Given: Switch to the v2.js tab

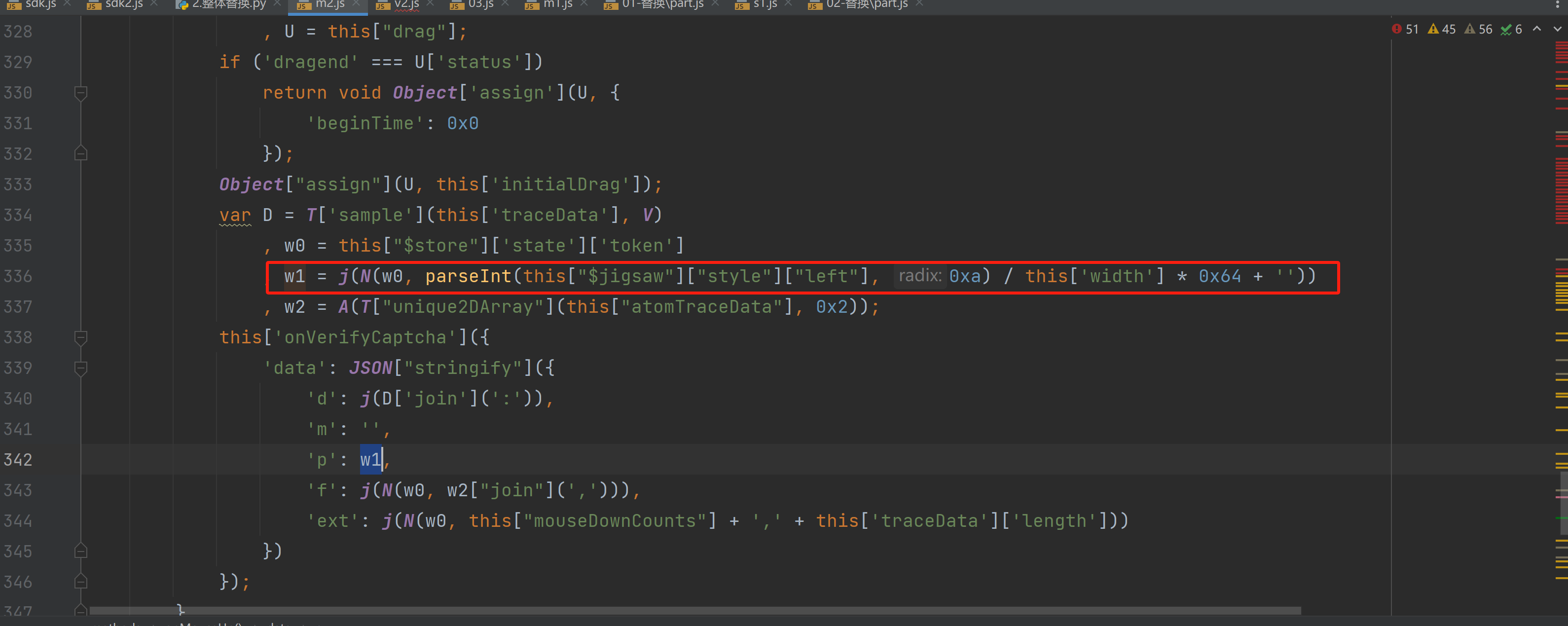Looking at the screenshot, I should pos(406,4).
